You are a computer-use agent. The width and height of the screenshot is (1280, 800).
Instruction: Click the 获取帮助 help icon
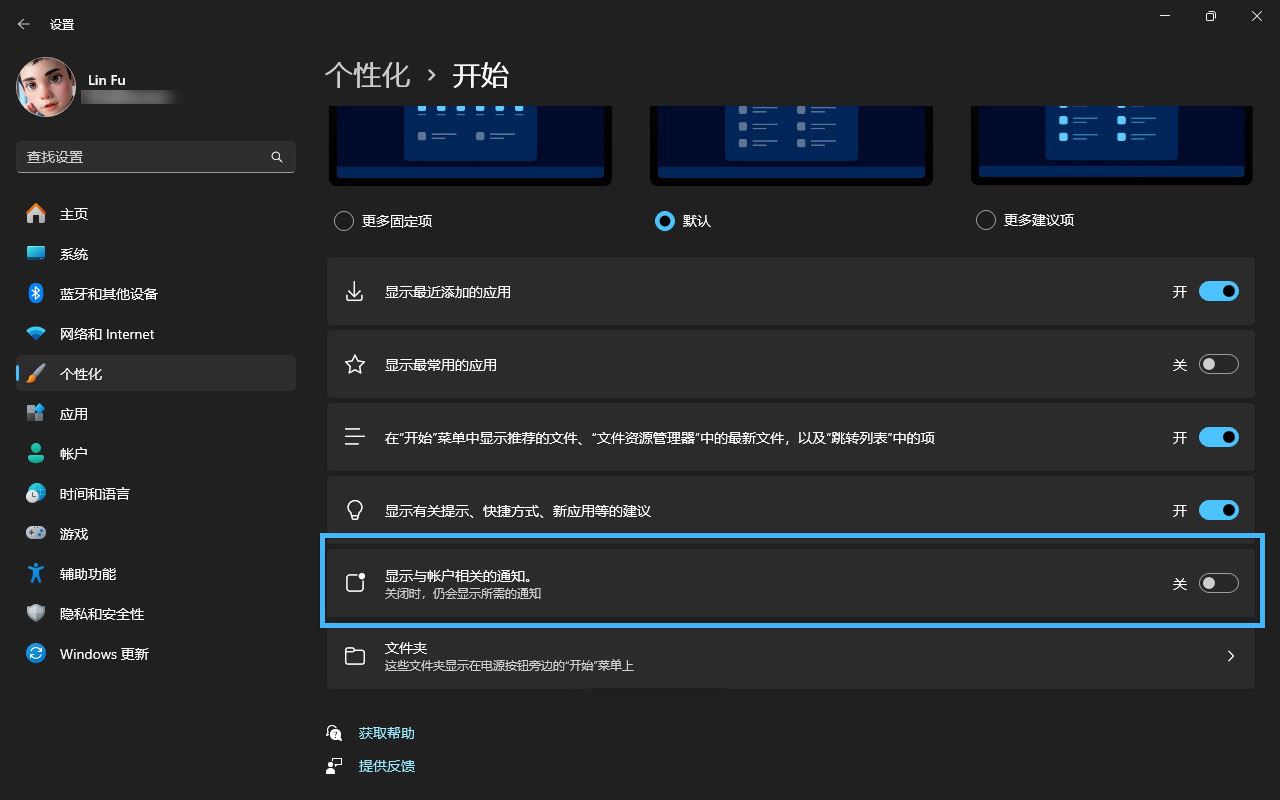(x=334, y=733)
